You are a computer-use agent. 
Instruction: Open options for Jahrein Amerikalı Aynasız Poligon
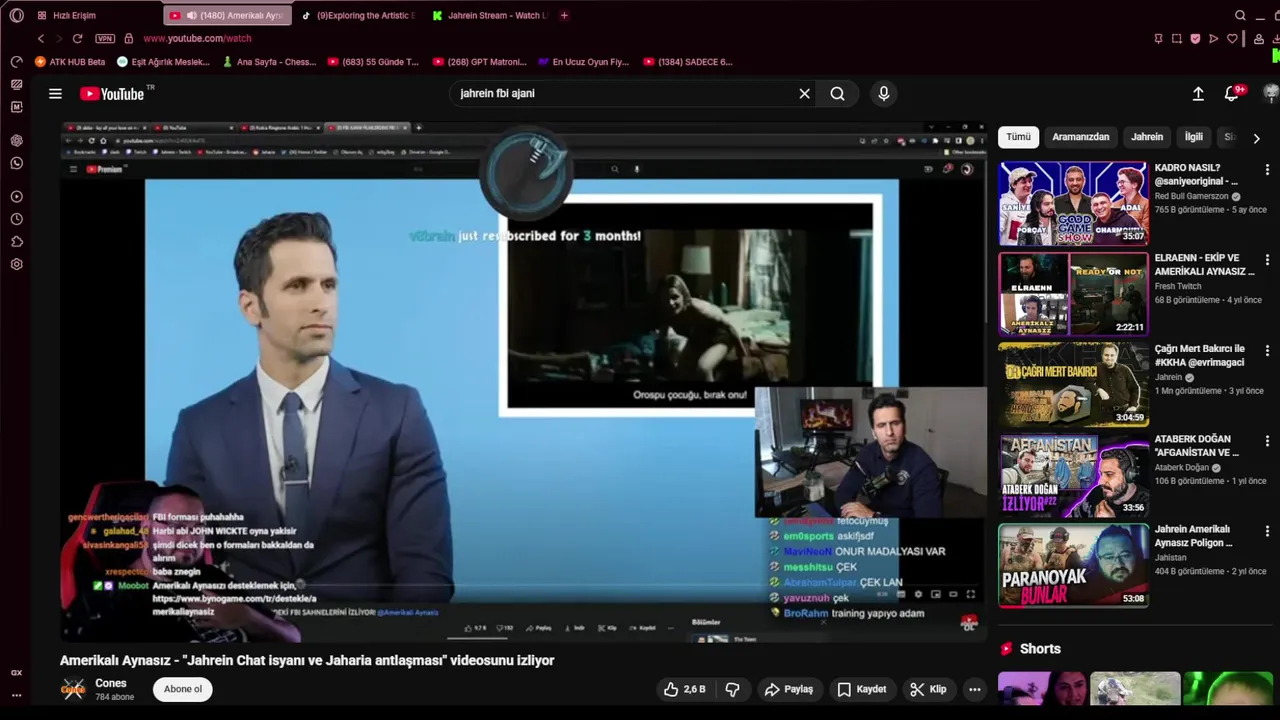pos(1267,531)
